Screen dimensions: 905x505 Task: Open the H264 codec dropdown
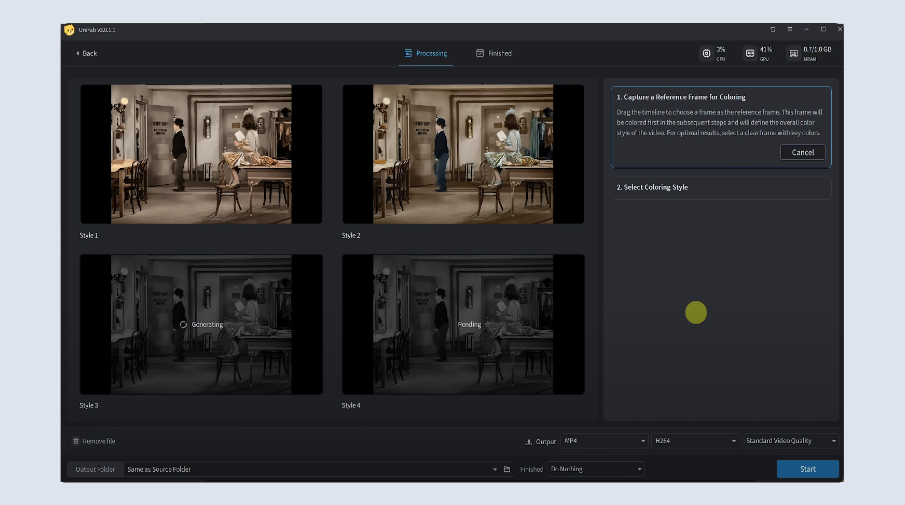pos(695,441)
